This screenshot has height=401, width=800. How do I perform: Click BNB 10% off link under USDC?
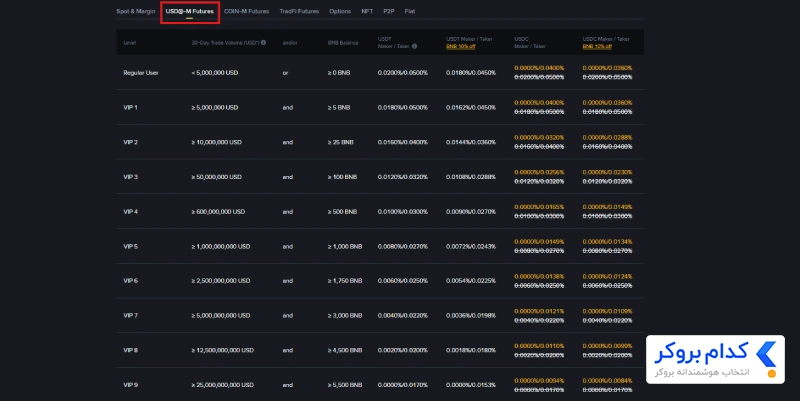coord(597,46)
